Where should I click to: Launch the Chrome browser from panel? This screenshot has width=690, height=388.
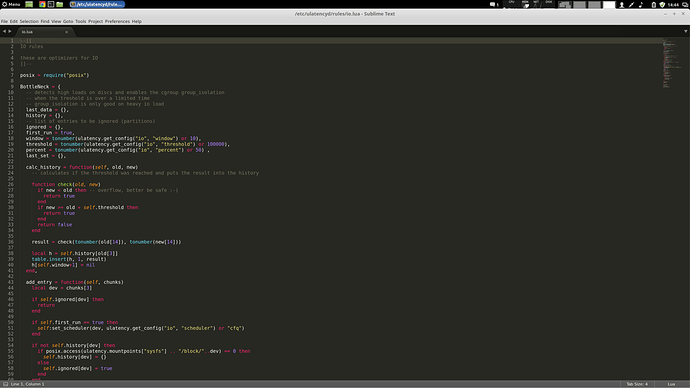pos(42,4)
